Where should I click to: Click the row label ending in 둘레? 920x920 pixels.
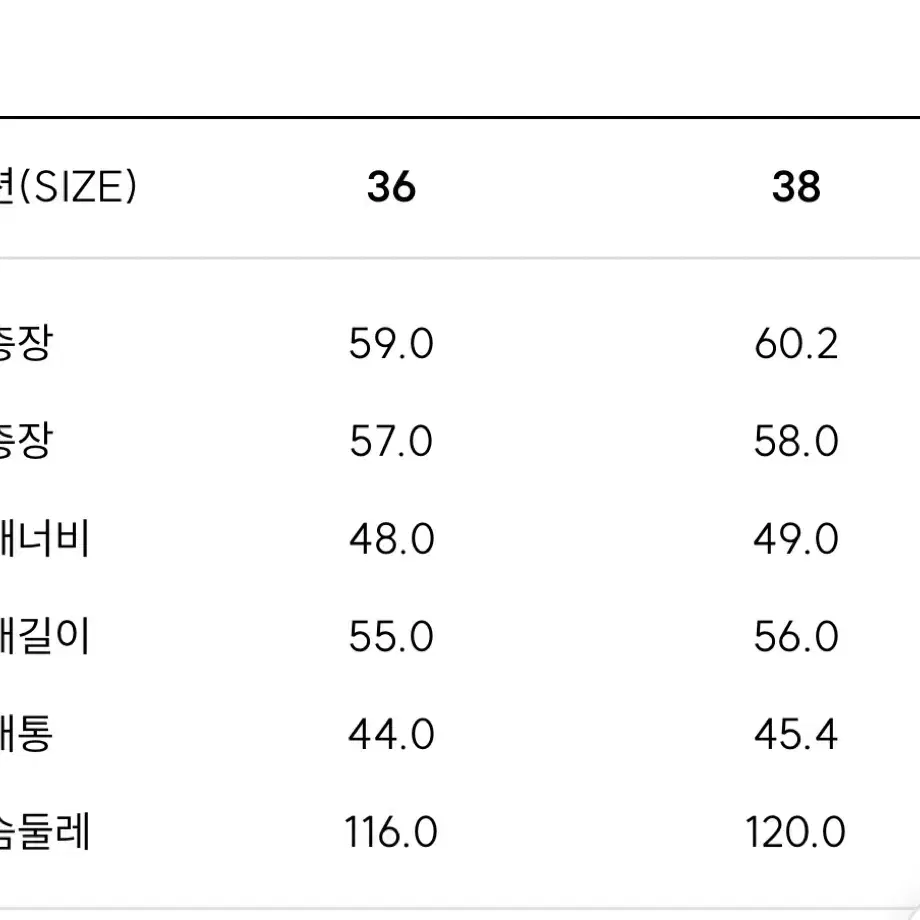[45, 832]
